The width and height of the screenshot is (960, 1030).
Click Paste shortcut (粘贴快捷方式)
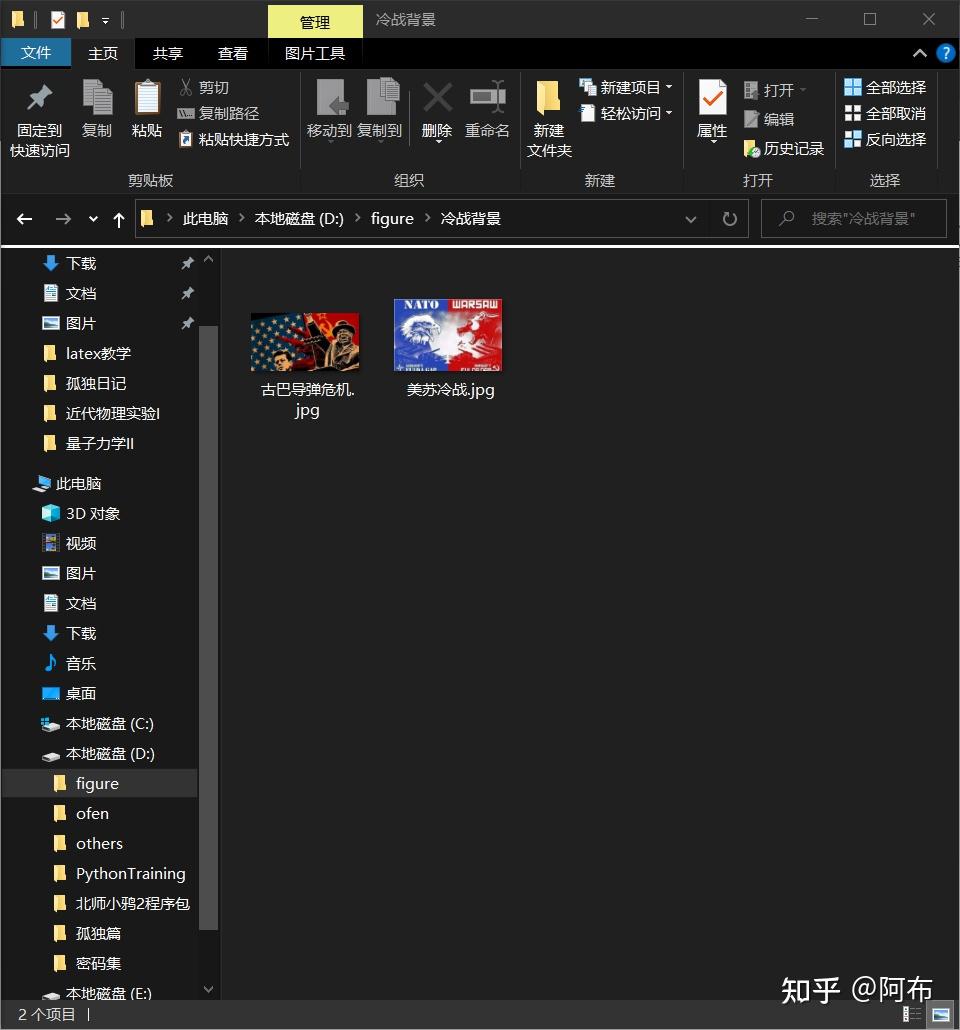pos(234,140)
